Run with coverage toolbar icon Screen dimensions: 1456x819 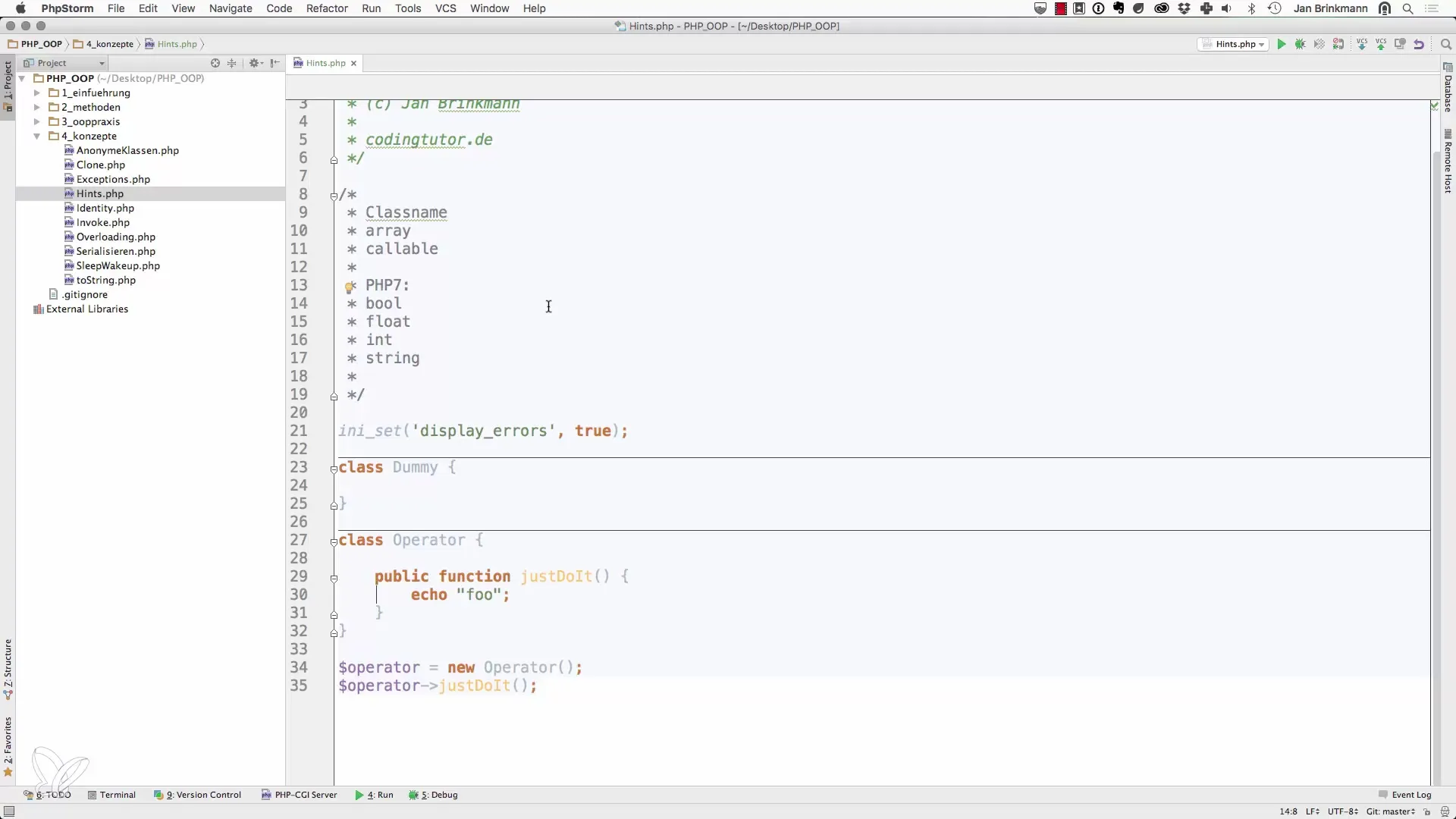pos(1319,45)
